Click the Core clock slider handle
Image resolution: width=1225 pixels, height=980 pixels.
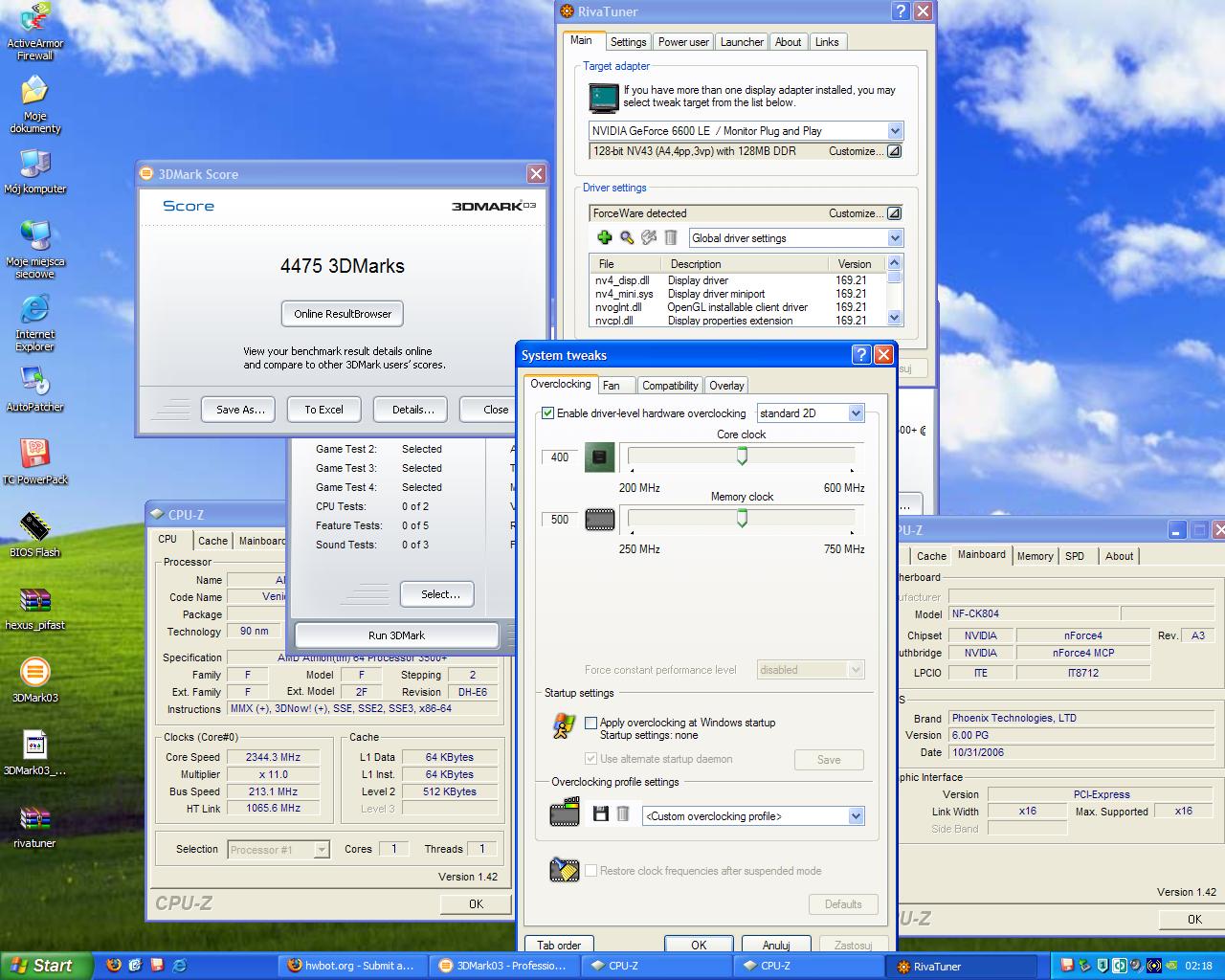pos(742,457)
